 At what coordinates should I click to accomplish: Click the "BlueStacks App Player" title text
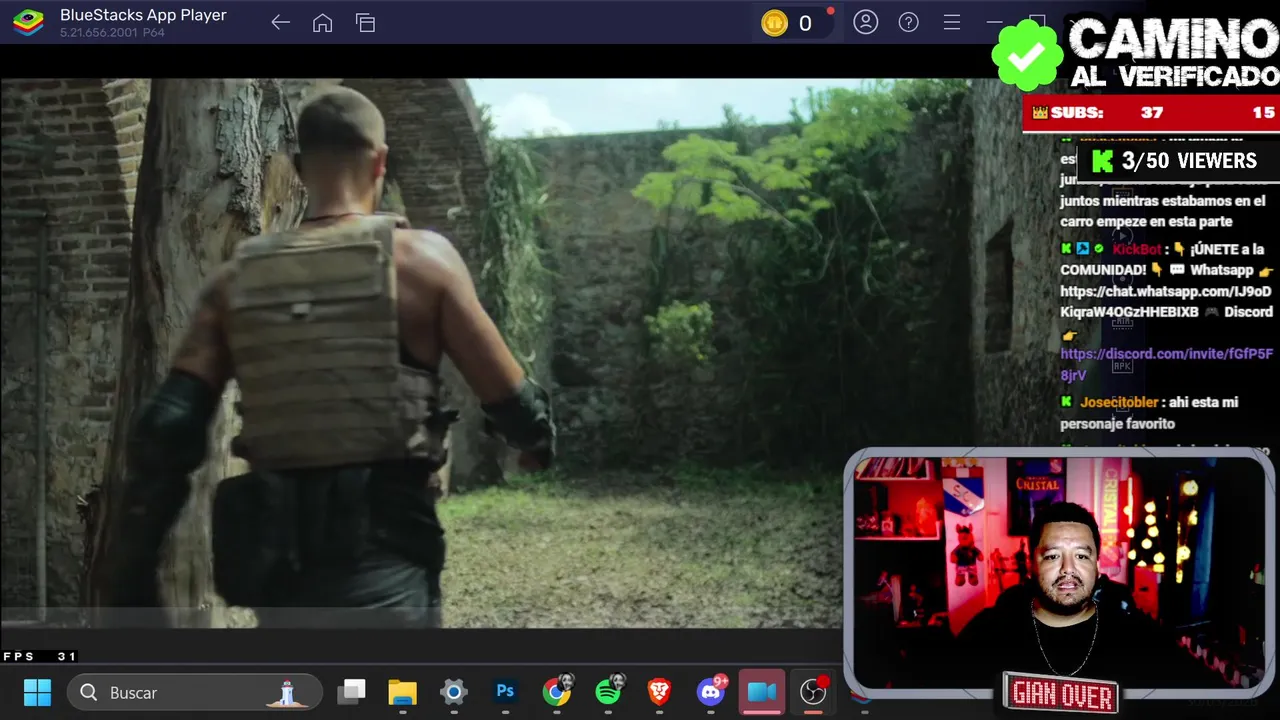[x=143, y=15]
